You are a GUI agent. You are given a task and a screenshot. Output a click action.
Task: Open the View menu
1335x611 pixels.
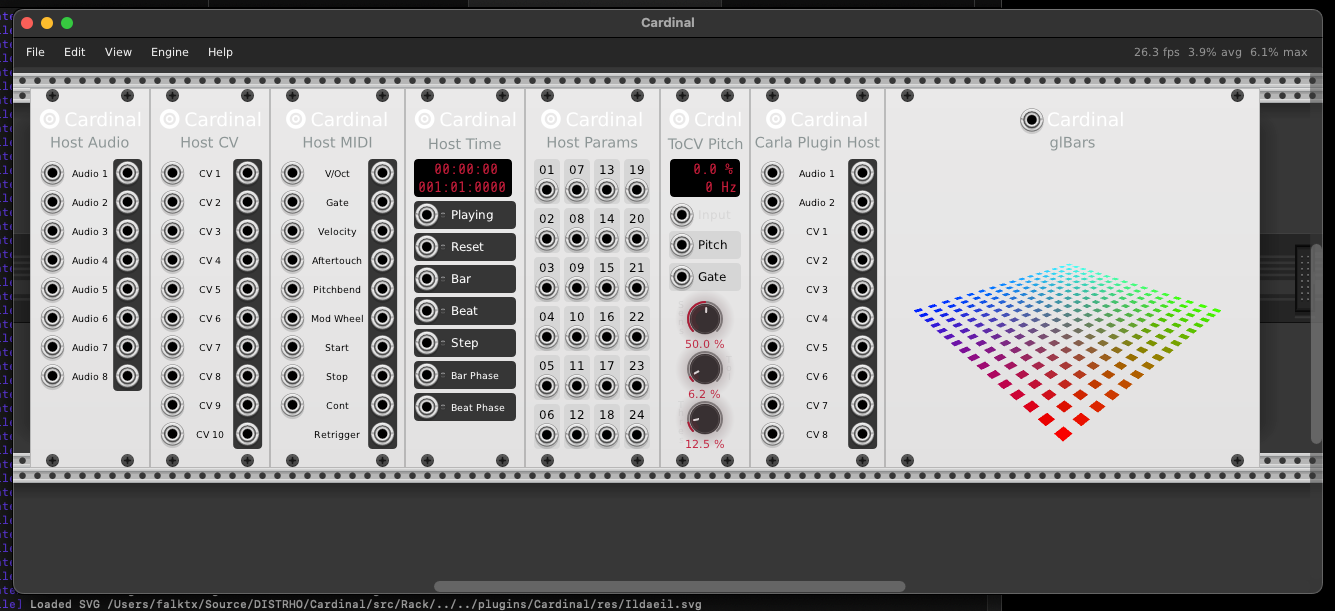tap(118, 52)
